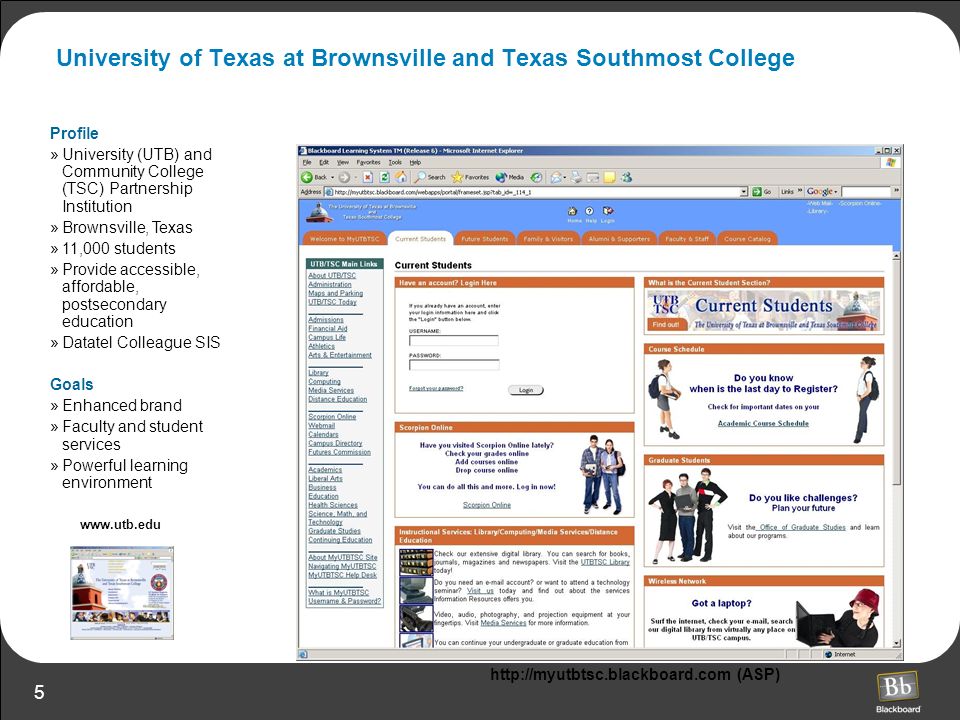This screenshot has height=720, width=960.
Task: Click the Search magnifier toolbar button
Action: pos(429,177)
